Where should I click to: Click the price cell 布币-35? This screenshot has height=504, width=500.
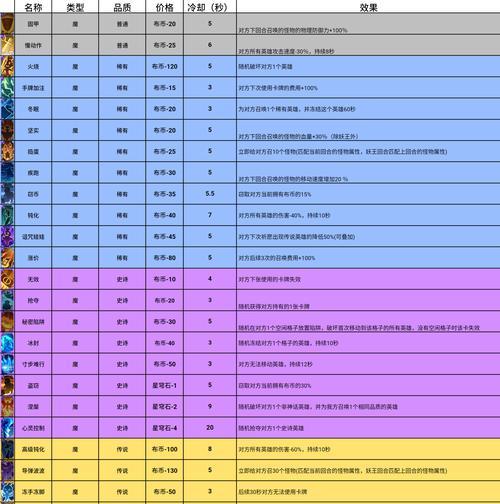coord(165,194)
